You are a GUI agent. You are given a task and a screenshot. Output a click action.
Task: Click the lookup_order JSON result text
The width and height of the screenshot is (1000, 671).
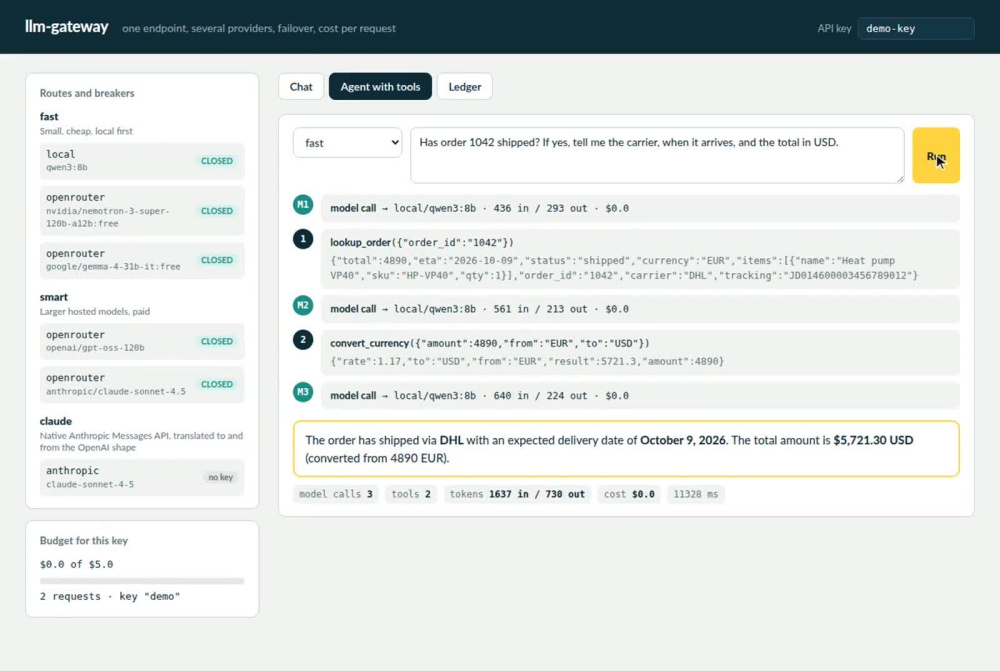pyautogui.click(x=624, y=268)
